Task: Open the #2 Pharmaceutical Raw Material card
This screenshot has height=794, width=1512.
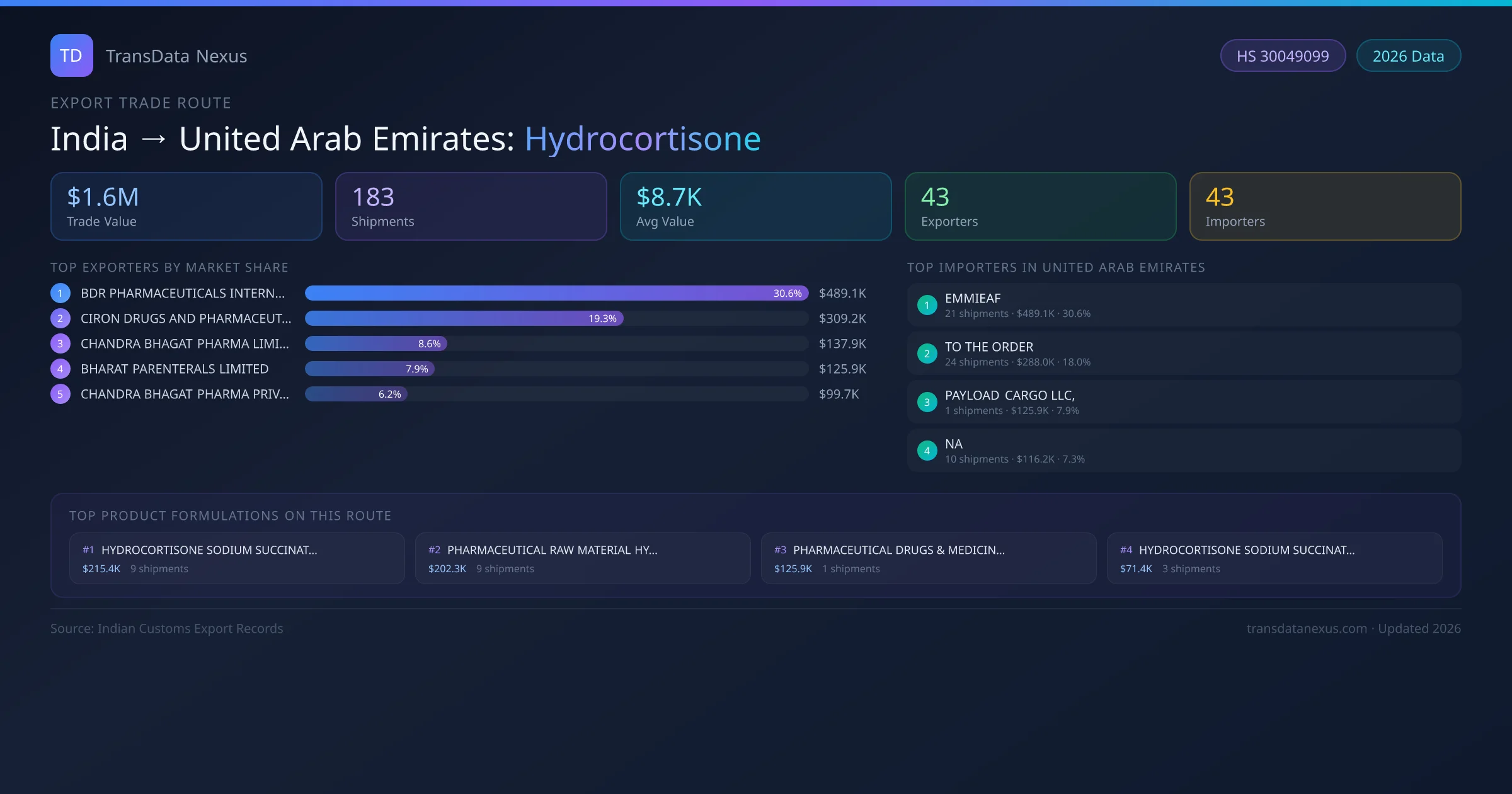Action: [x=582, y=558]
